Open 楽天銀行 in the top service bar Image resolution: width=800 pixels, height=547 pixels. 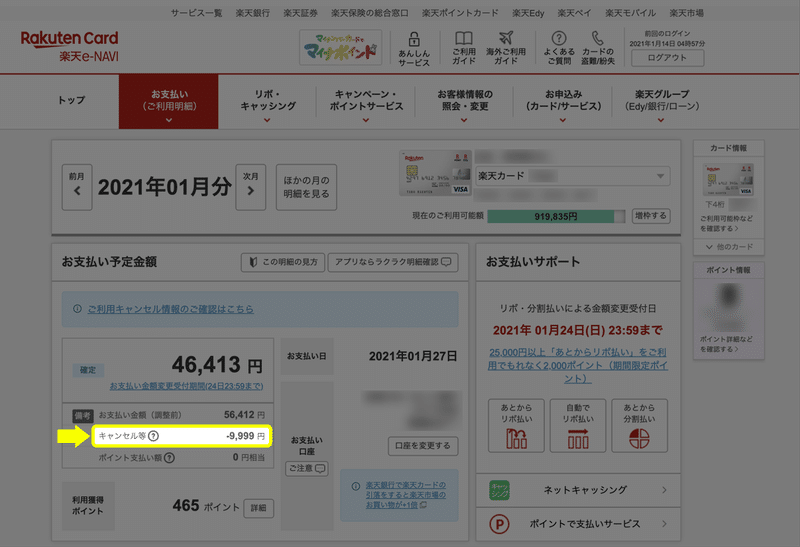(x=253, y=13)
